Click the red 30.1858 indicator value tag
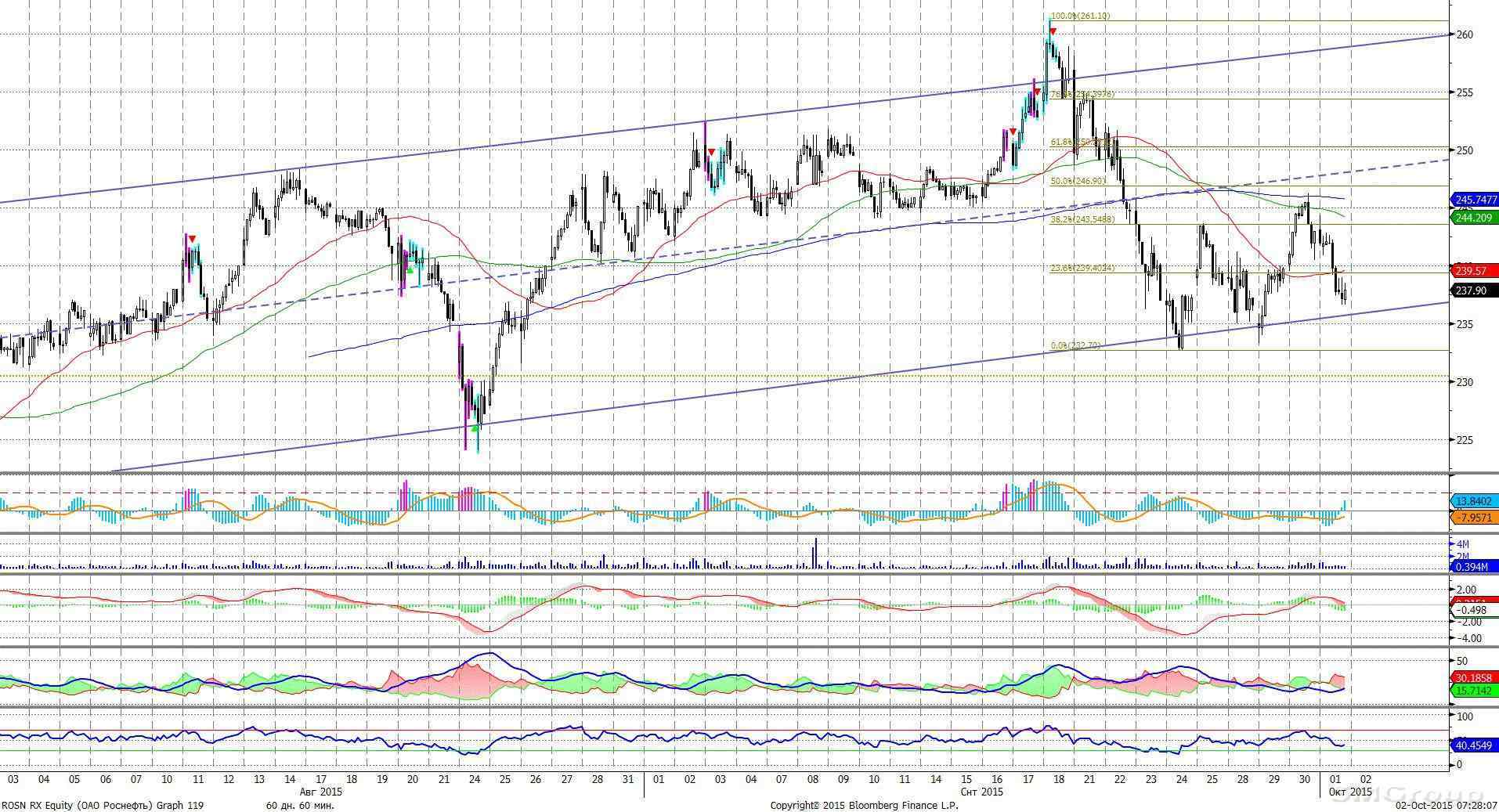The height and width of the screenshot is (812, 1499). pos(1475,677)
